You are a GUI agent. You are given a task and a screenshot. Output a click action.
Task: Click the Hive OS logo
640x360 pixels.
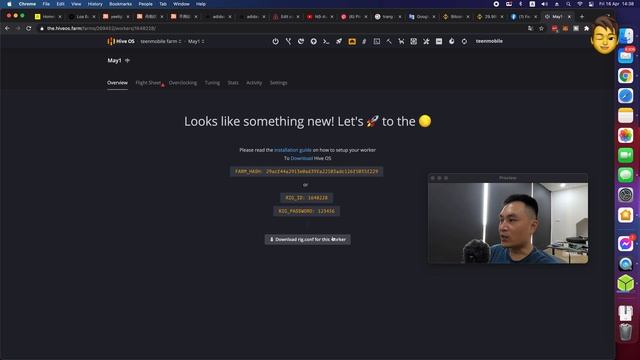point(121,41)
